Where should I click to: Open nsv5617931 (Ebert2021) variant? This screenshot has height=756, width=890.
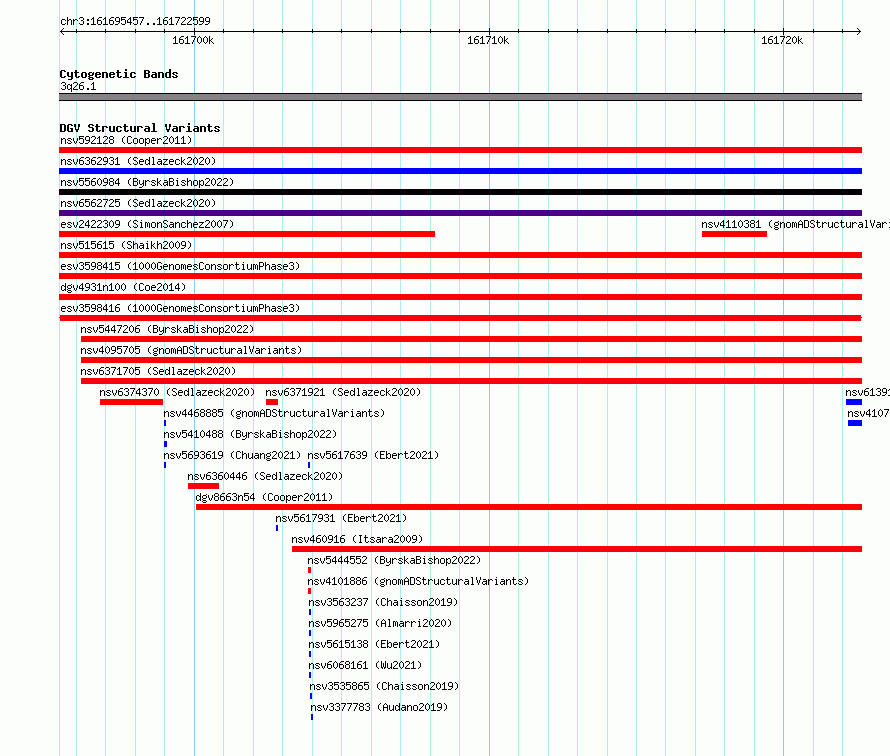[x=341, y=518]
